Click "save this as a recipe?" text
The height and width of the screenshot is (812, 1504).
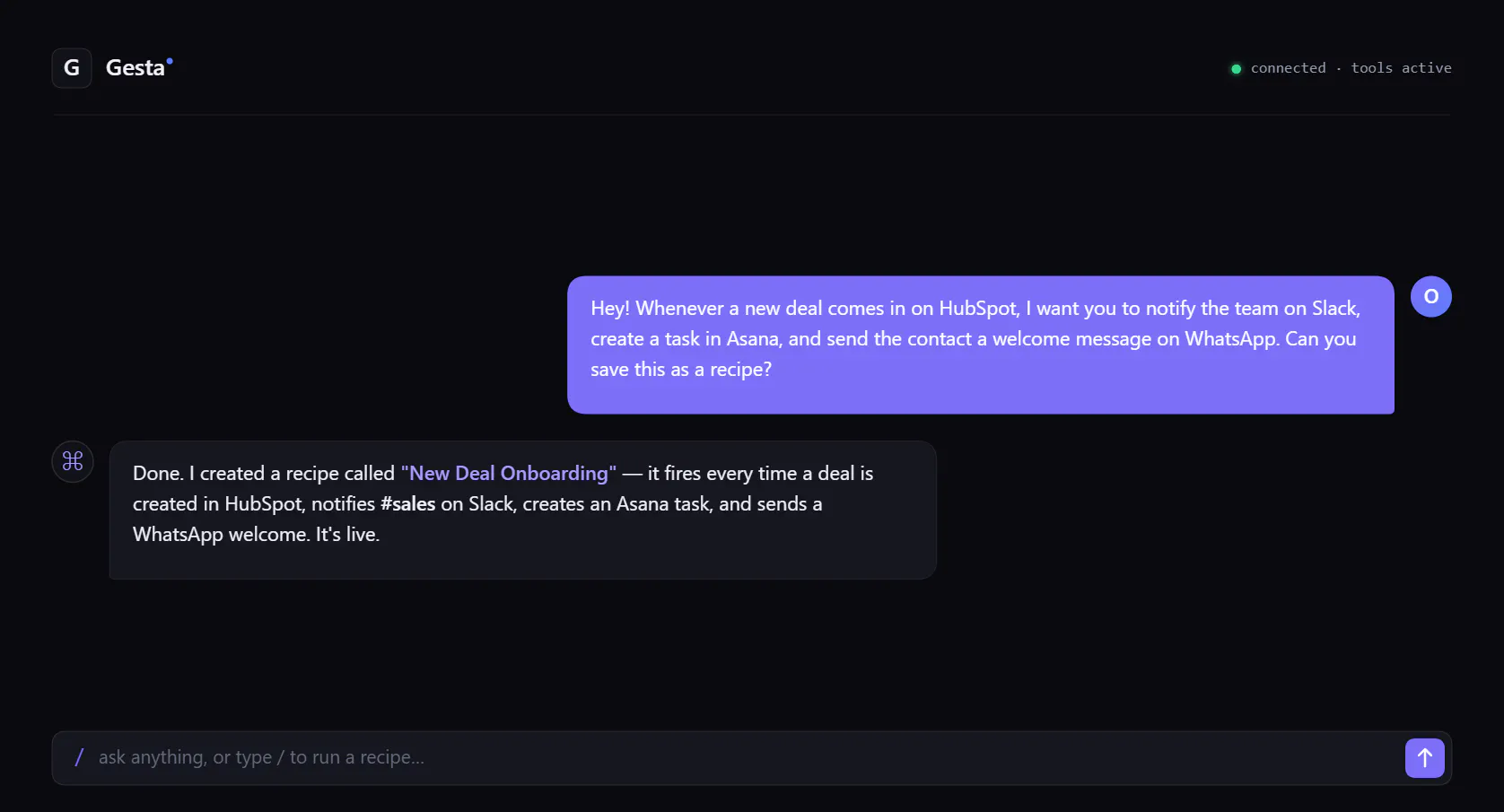[681, 370]
